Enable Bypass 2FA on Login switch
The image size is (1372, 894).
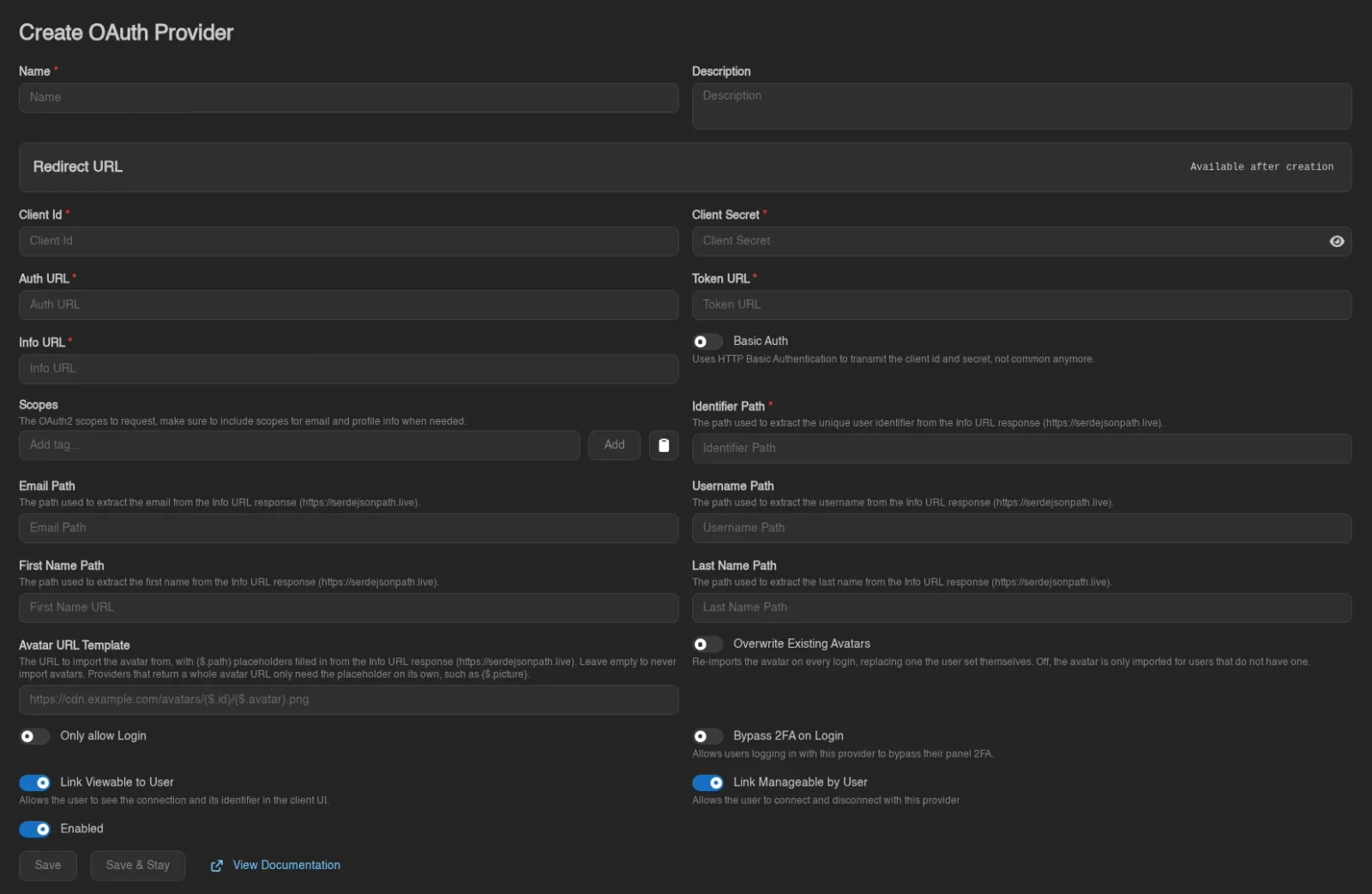click(x=707, y=736)
